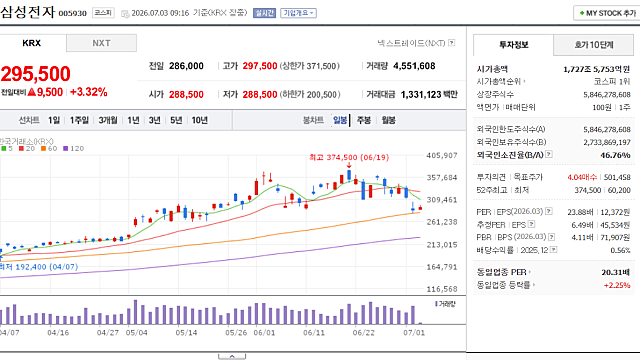The width and height of the screenshot is (640, 360).
Task: Click the 실시간 badge
Action: pos(264,13)
